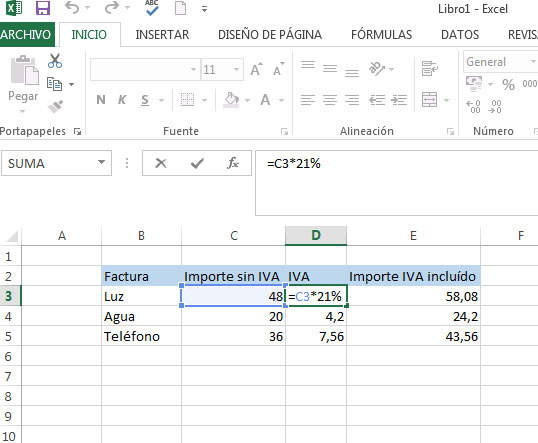Click the Undo arrow button
Image resolution: width=538 pixels, height=443 pixels.
72,8
